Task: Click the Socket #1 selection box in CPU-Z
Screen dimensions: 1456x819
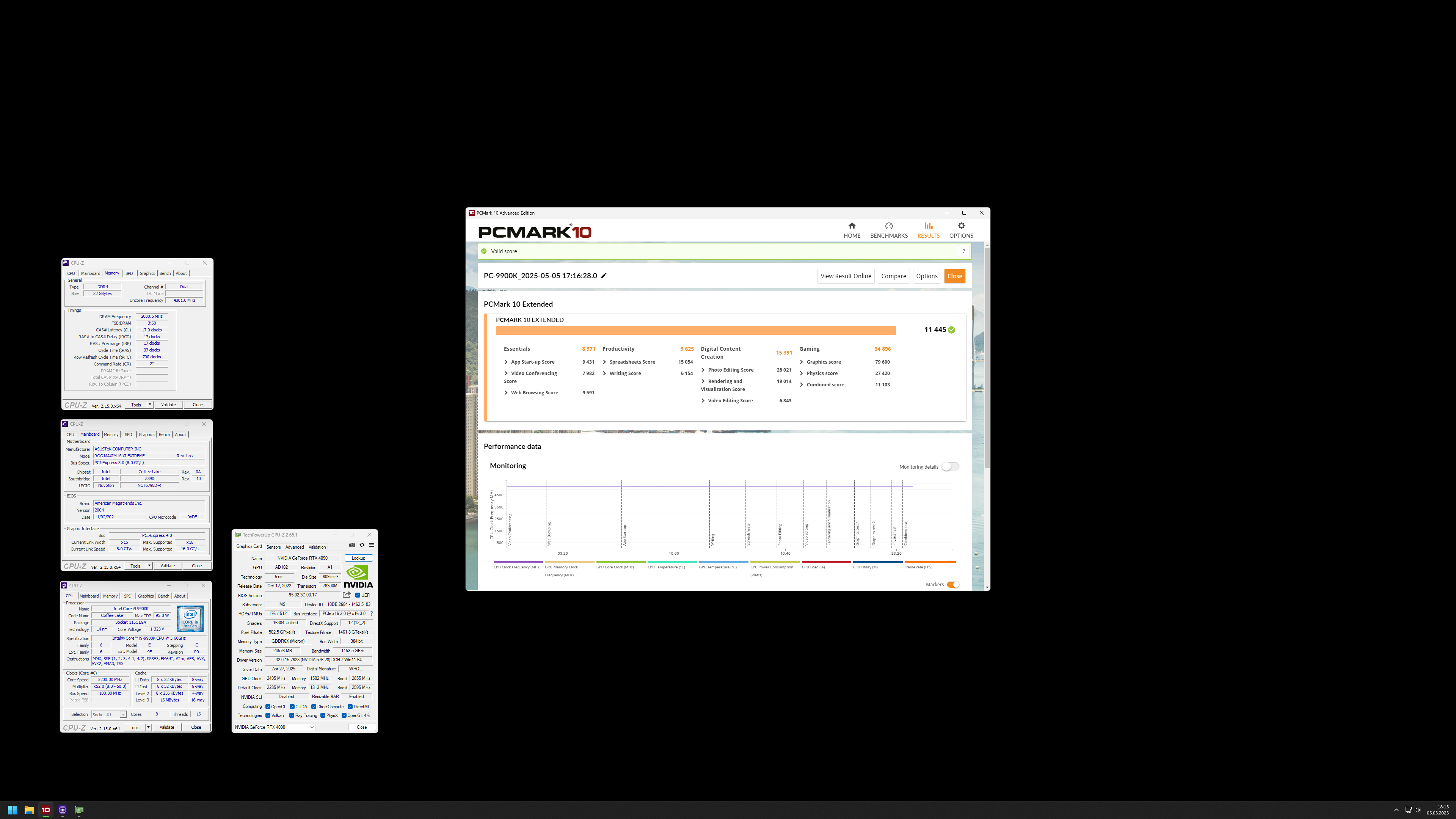Action: (x=108, y=715)
